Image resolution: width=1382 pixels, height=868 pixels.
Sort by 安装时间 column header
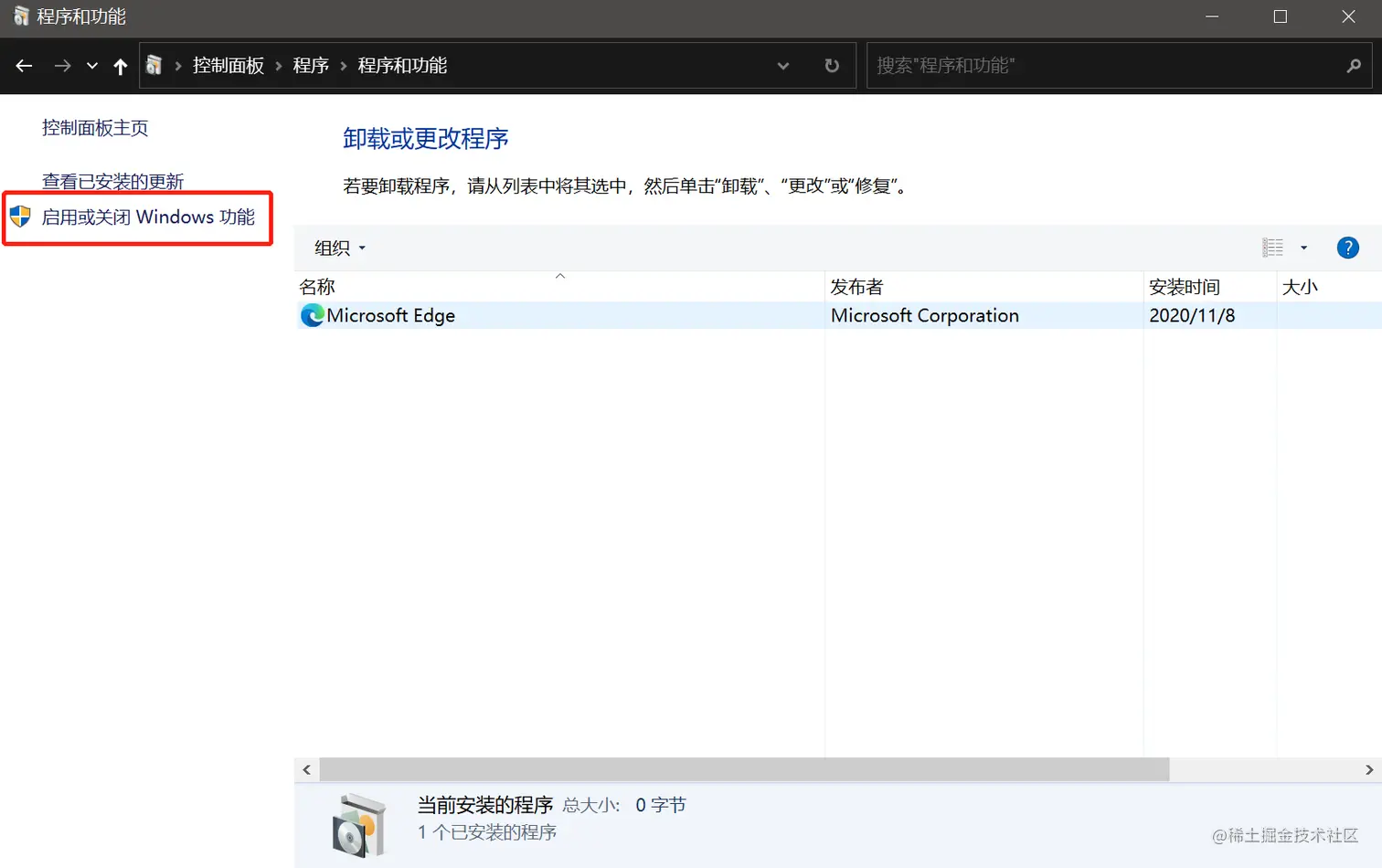point(1210,287)
